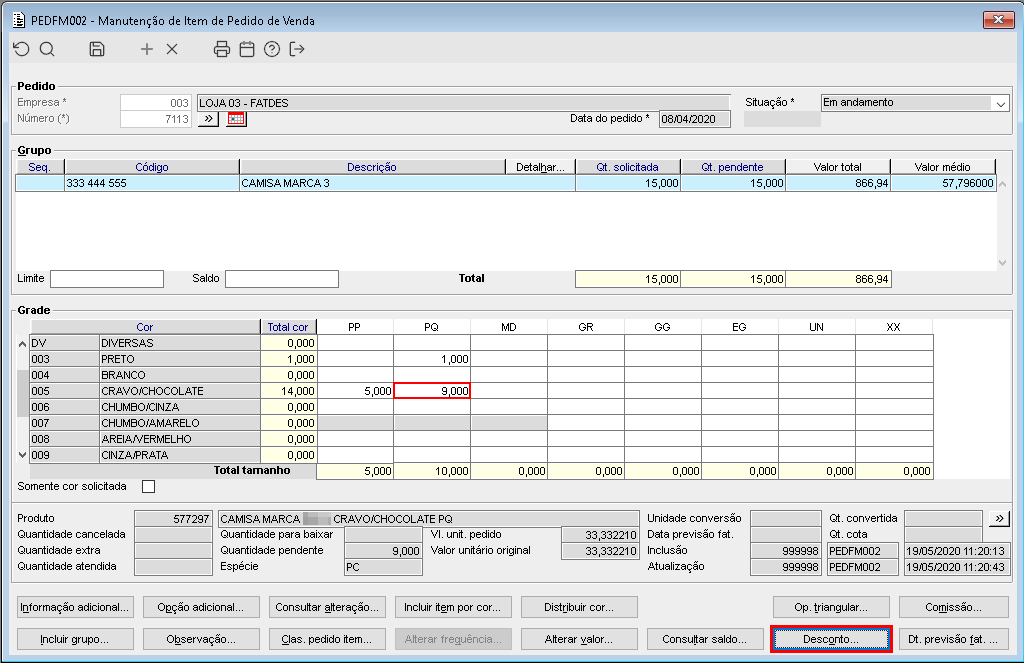Click Clas. pedido item... button
Image resolution: width=1024 pixels, height=663 pixels.
point(327,639)
